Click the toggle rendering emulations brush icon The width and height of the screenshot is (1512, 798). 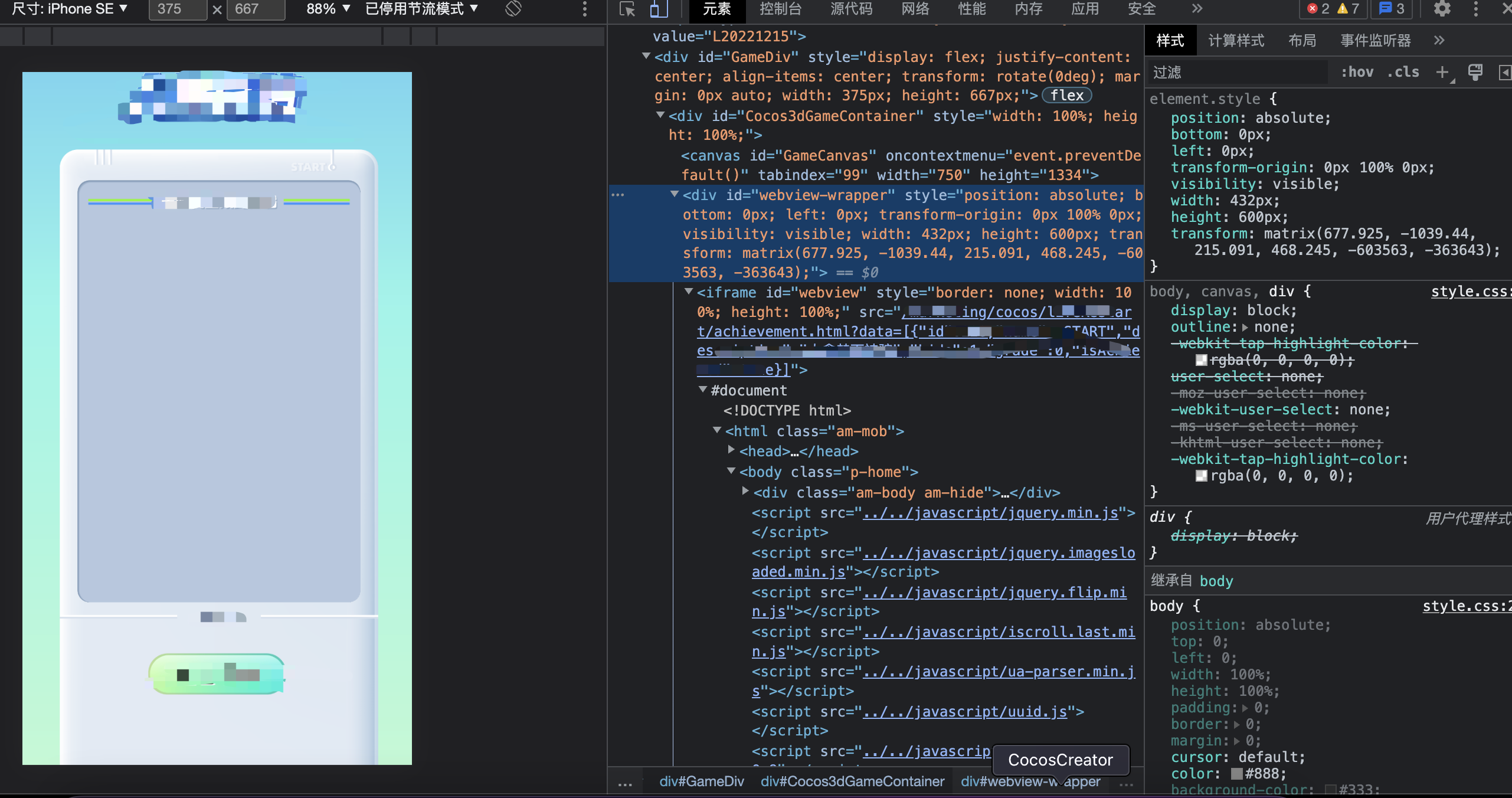[1475, 72]
